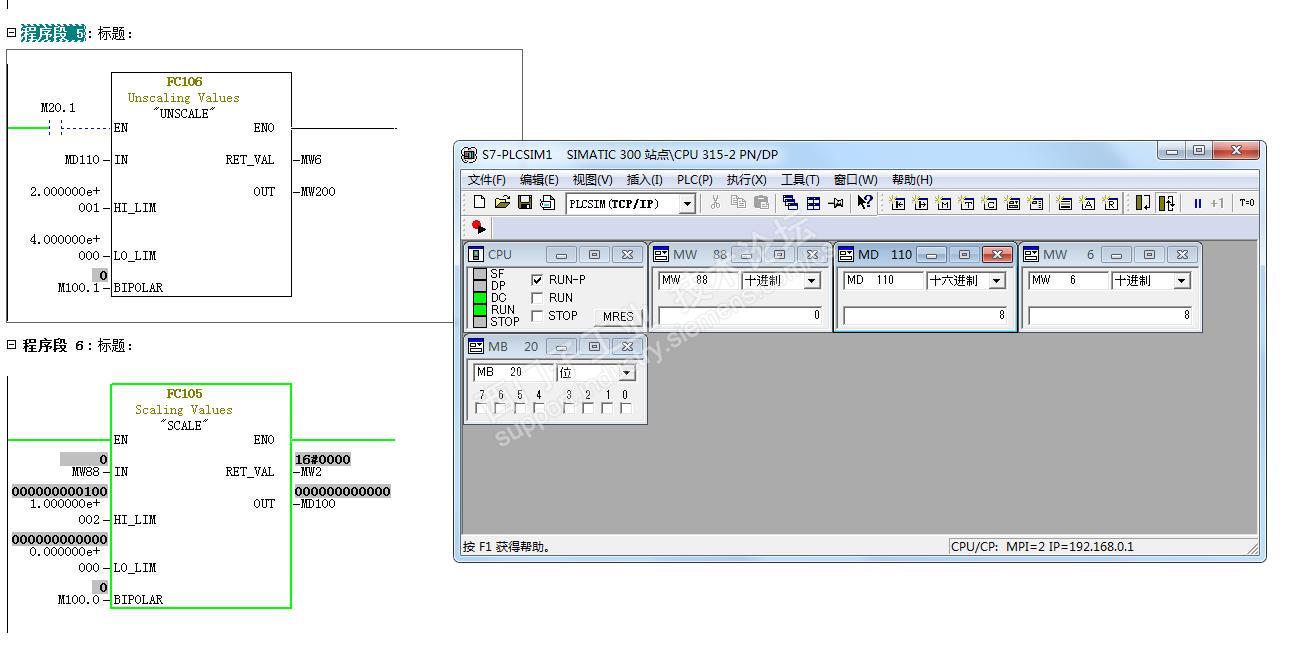
Task: Click the M20.1 contact label
Action: point(58,108)
